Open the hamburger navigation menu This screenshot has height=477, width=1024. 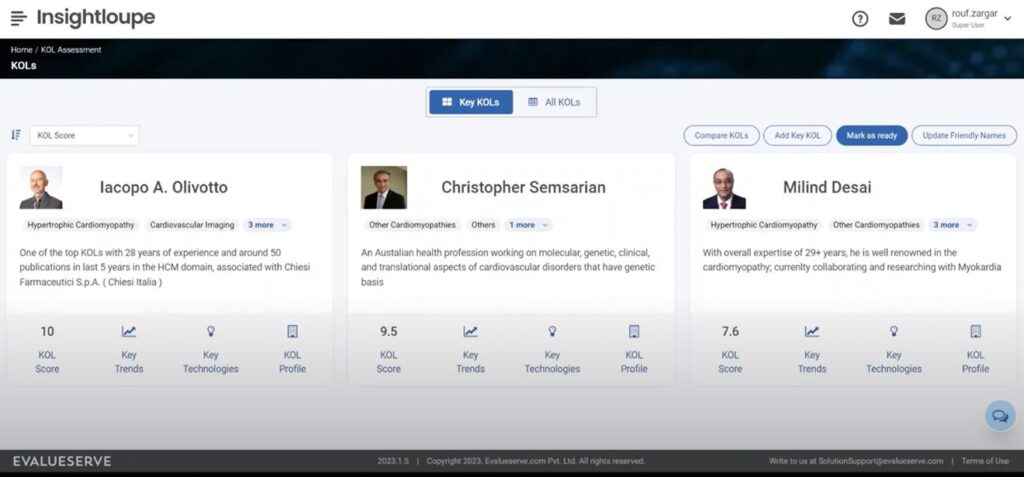point(19,18)
